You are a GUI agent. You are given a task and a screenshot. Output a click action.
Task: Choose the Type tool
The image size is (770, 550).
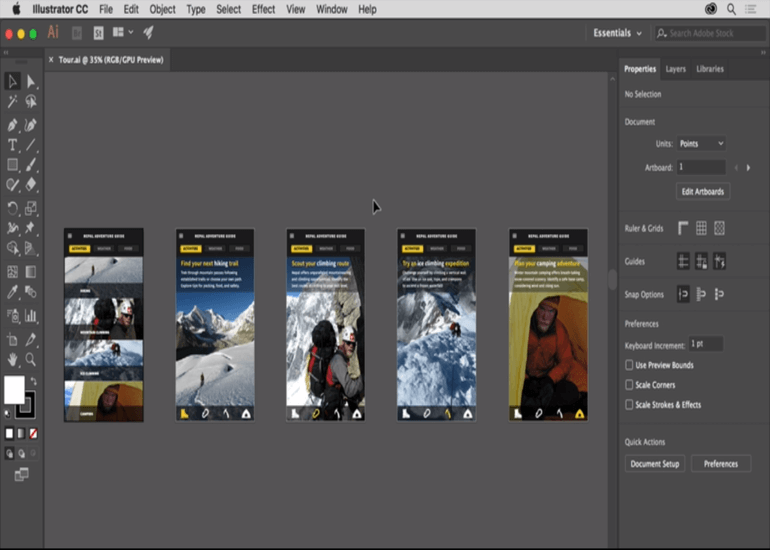pos(12,145)
